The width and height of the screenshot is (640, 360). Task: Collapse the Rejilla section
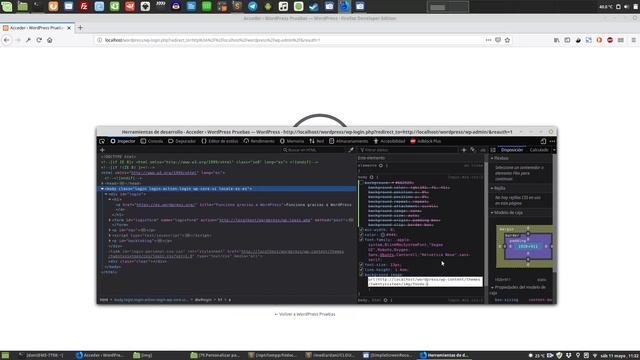[x=492, y=188]
